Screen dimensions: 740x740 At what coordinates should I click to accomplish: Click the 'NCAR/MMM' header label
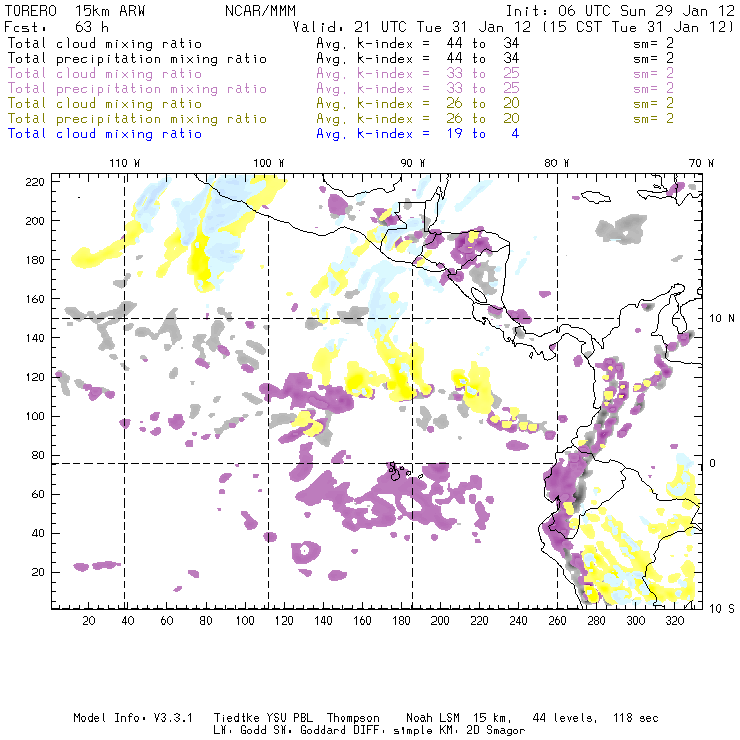[x=260, y=11]
